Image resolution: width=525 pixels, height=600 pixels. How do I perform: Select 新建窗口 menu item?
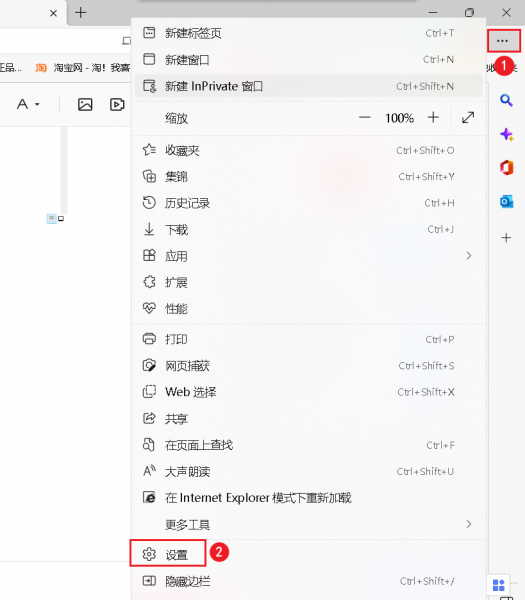308,60
